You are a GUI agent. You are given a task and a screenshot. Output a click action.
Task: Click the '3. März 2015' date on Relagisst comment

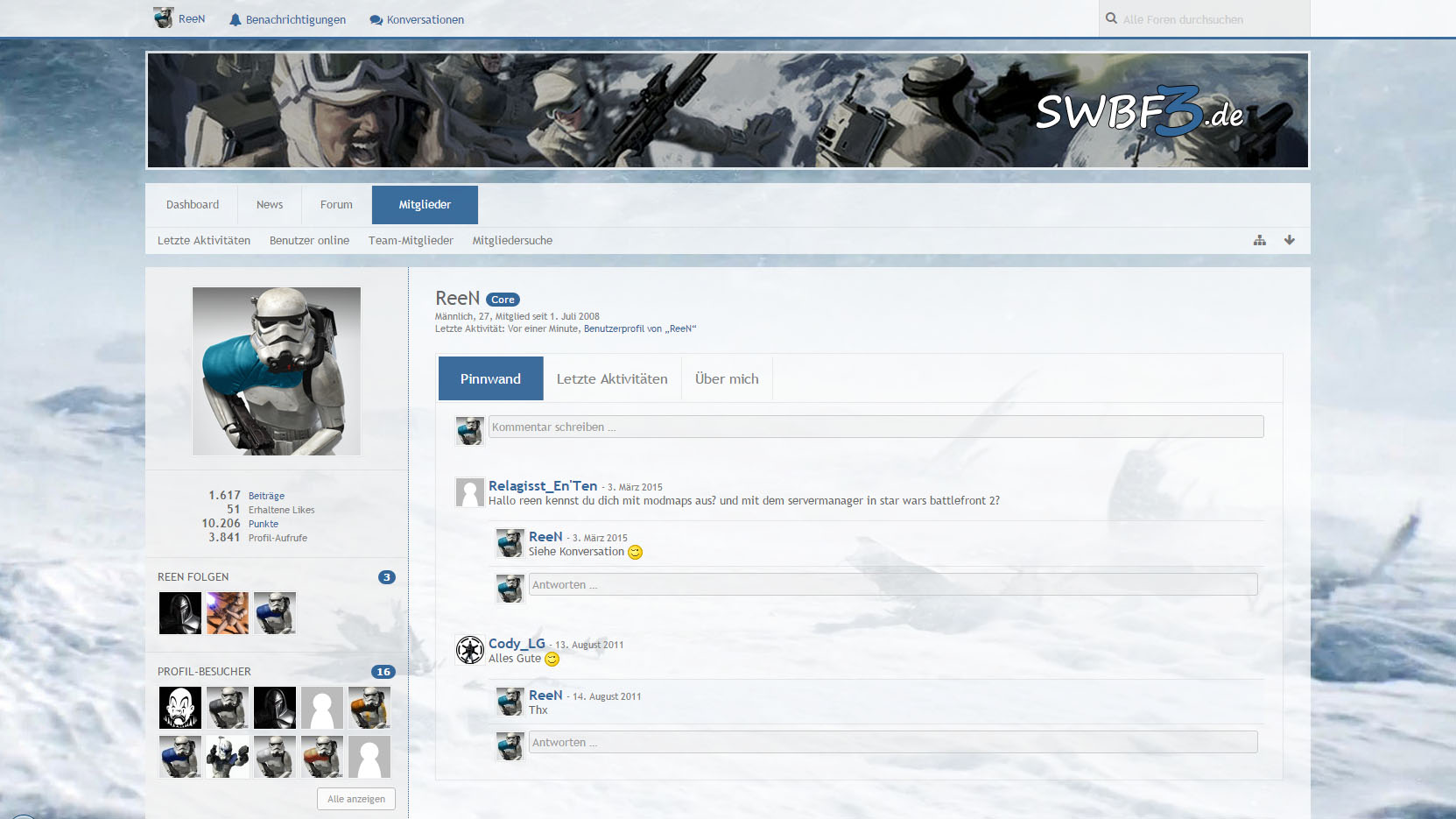(x=635, y=487)
